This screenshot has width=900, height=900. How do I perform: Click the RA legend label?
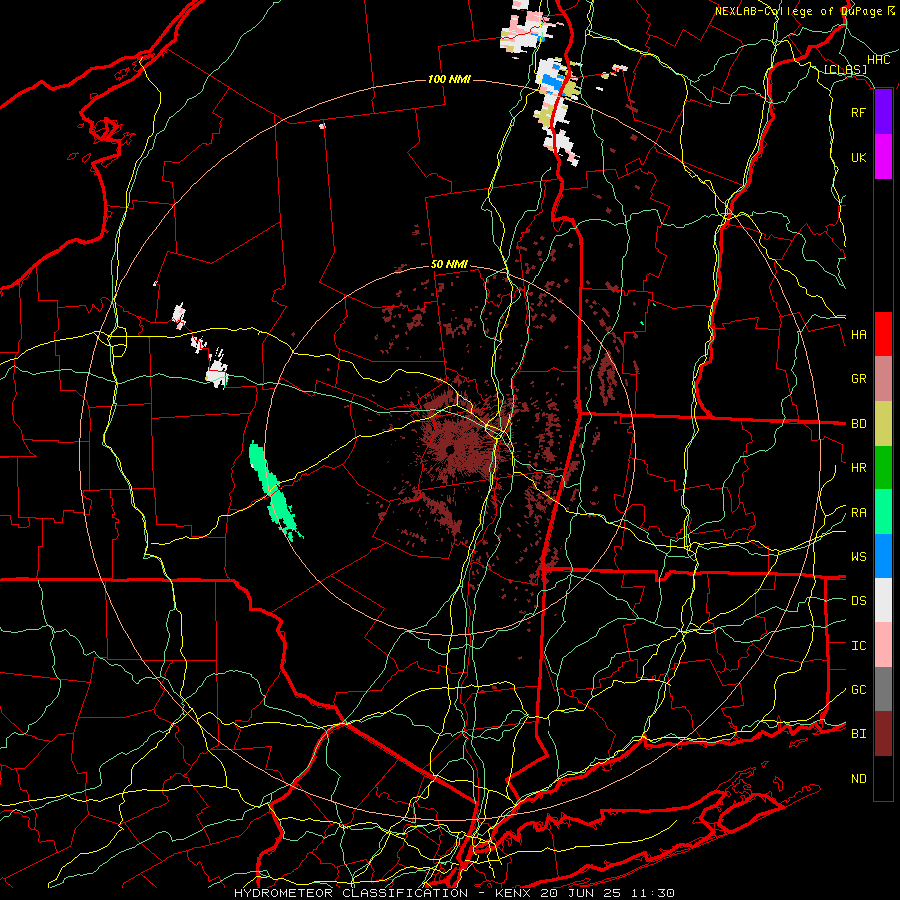click(858, 513)
